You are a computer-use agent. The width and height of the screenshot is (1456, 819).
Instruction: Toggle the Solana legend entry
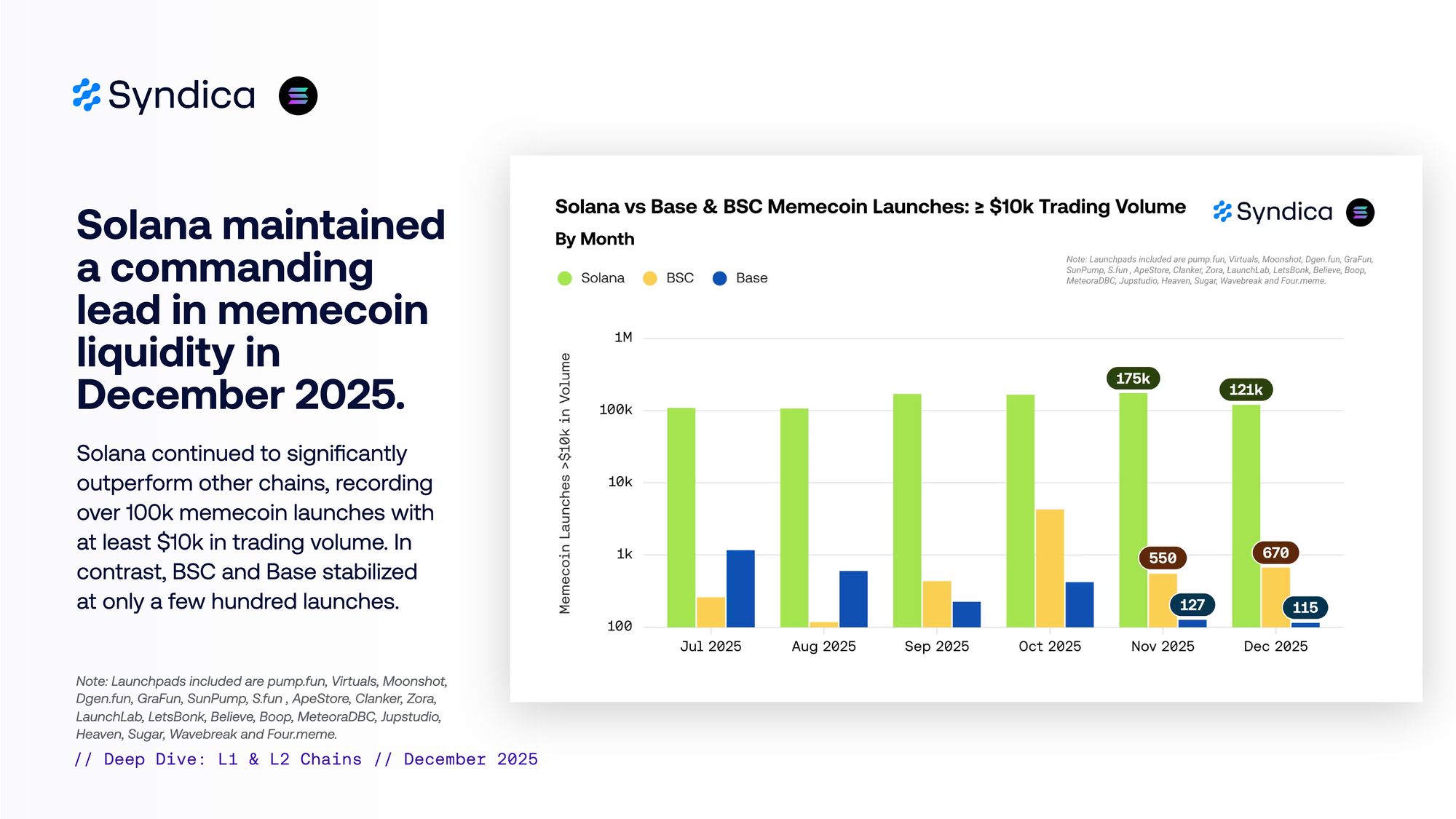click(602, 278)
